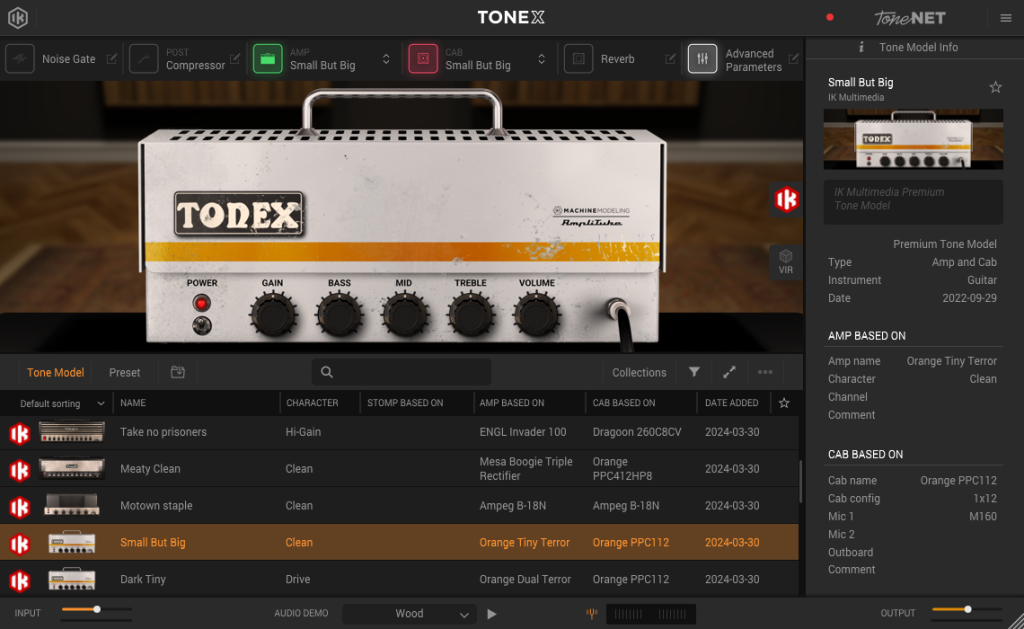Click the BASS knob

(x=339, y=315)
